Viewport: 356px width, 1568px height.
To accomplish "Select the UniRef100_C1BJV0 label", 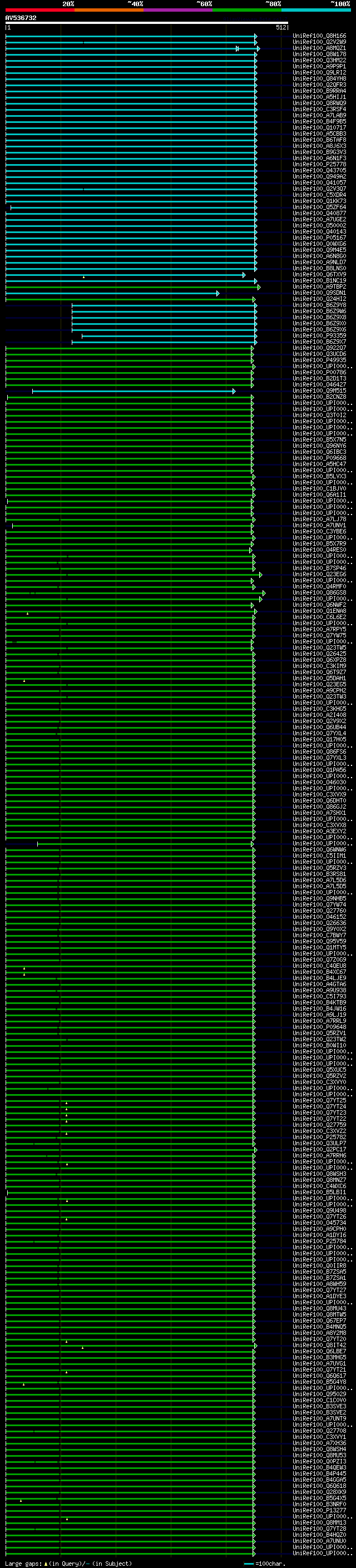I will tap(319, 488).
